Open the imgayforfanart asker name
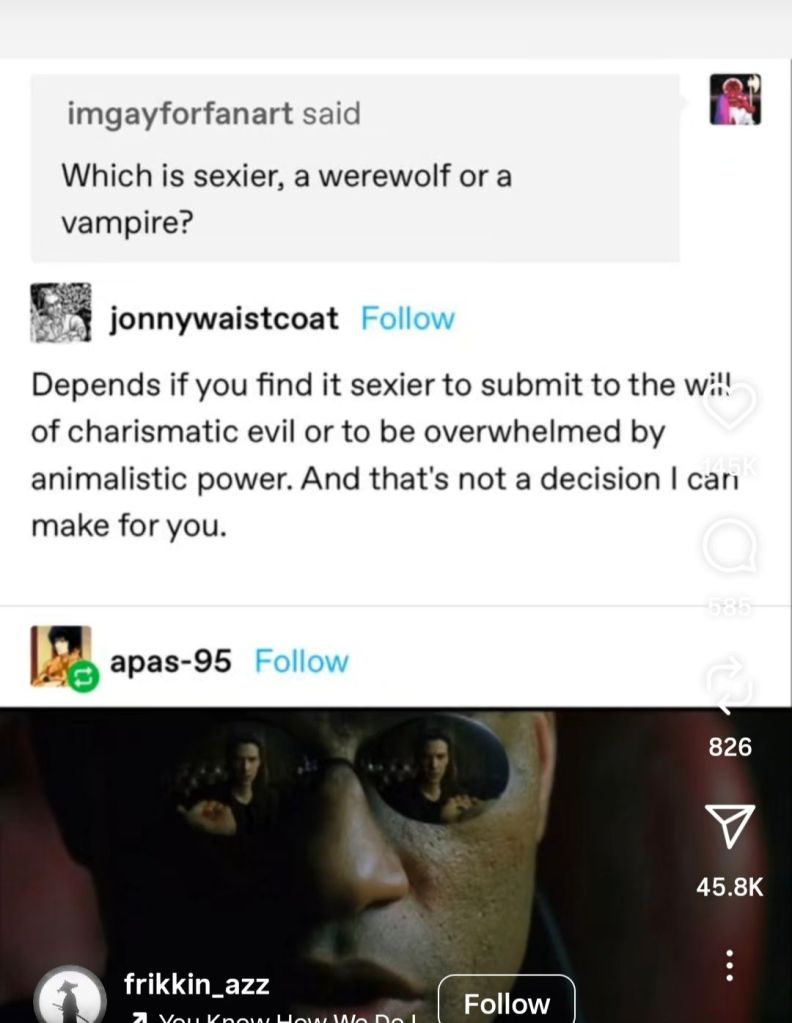 click(x=180, y=114)
